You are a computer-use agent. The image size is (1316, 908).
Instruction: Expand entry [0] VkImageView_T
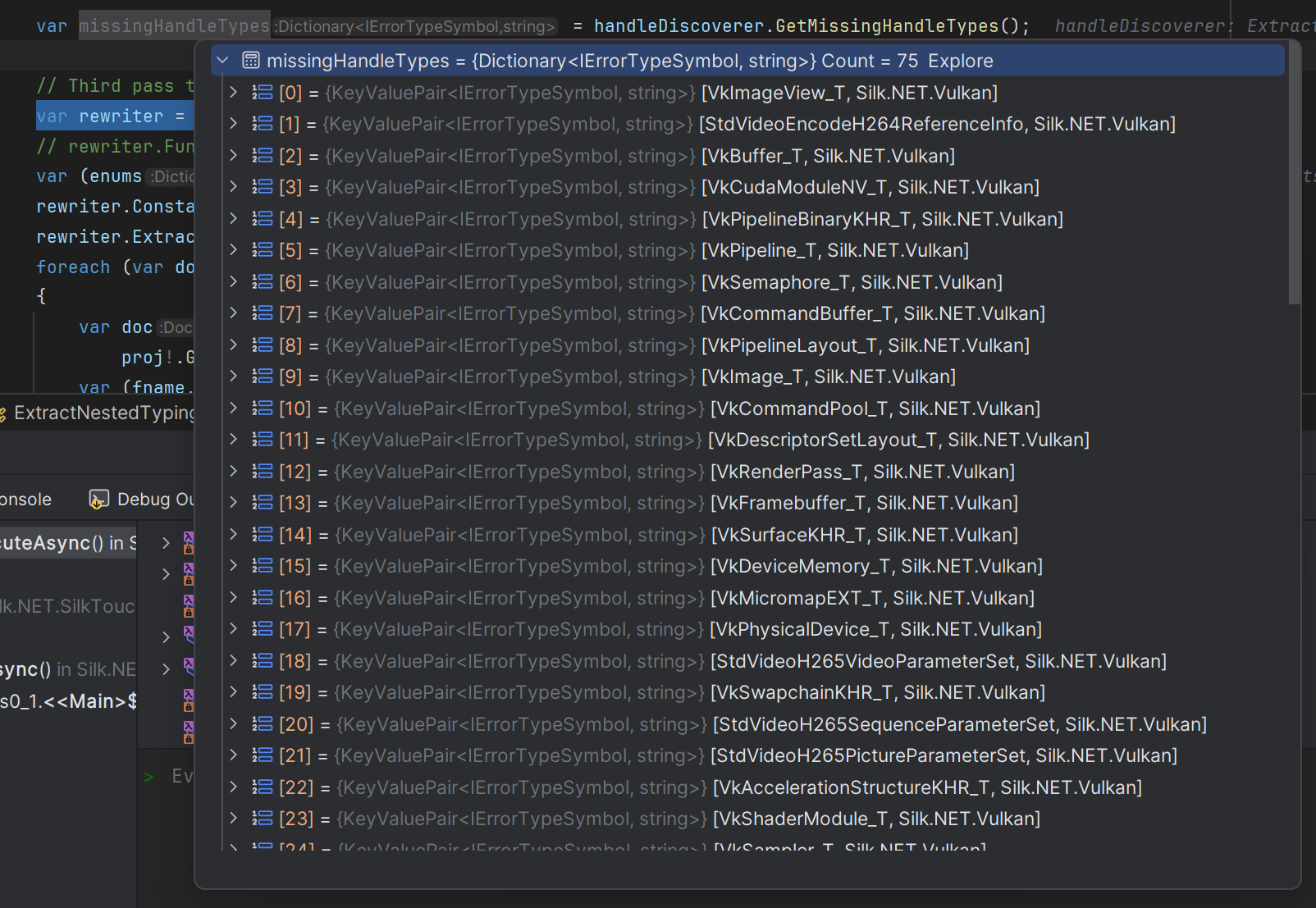[x=234, y=93]
